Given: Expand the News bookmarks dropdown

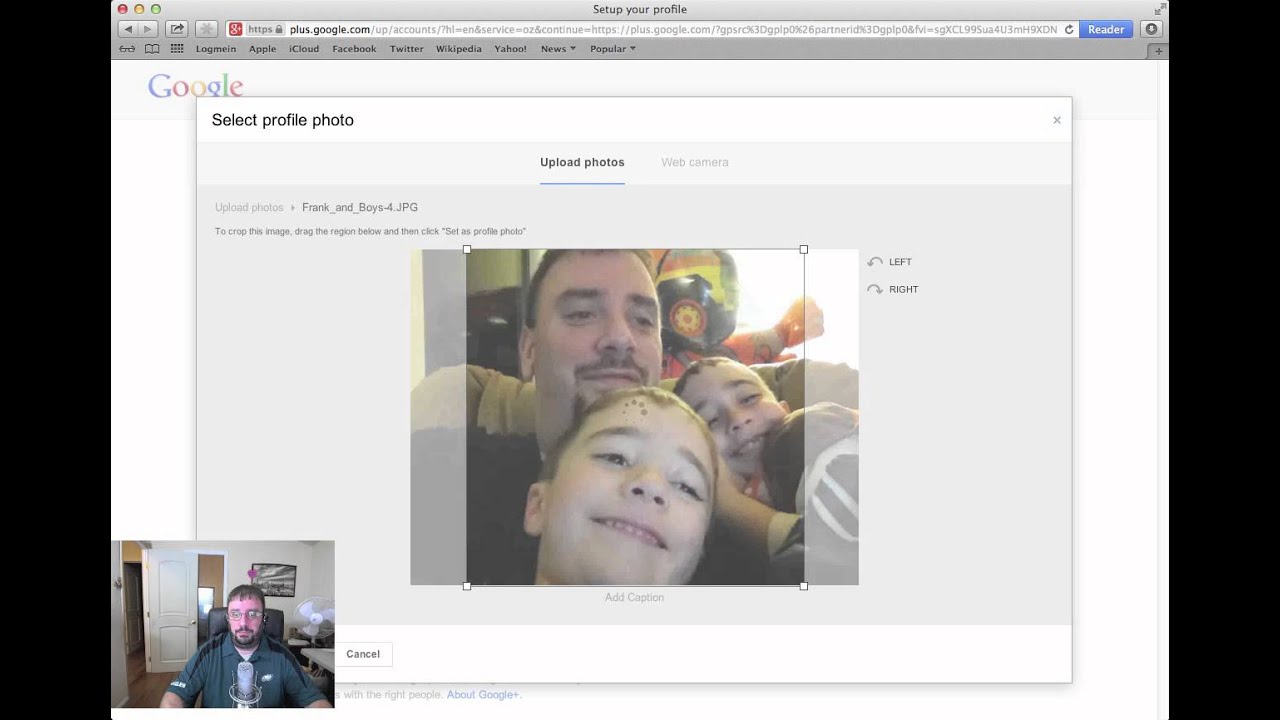Looking at the screenshot, I should click(558, 48).
